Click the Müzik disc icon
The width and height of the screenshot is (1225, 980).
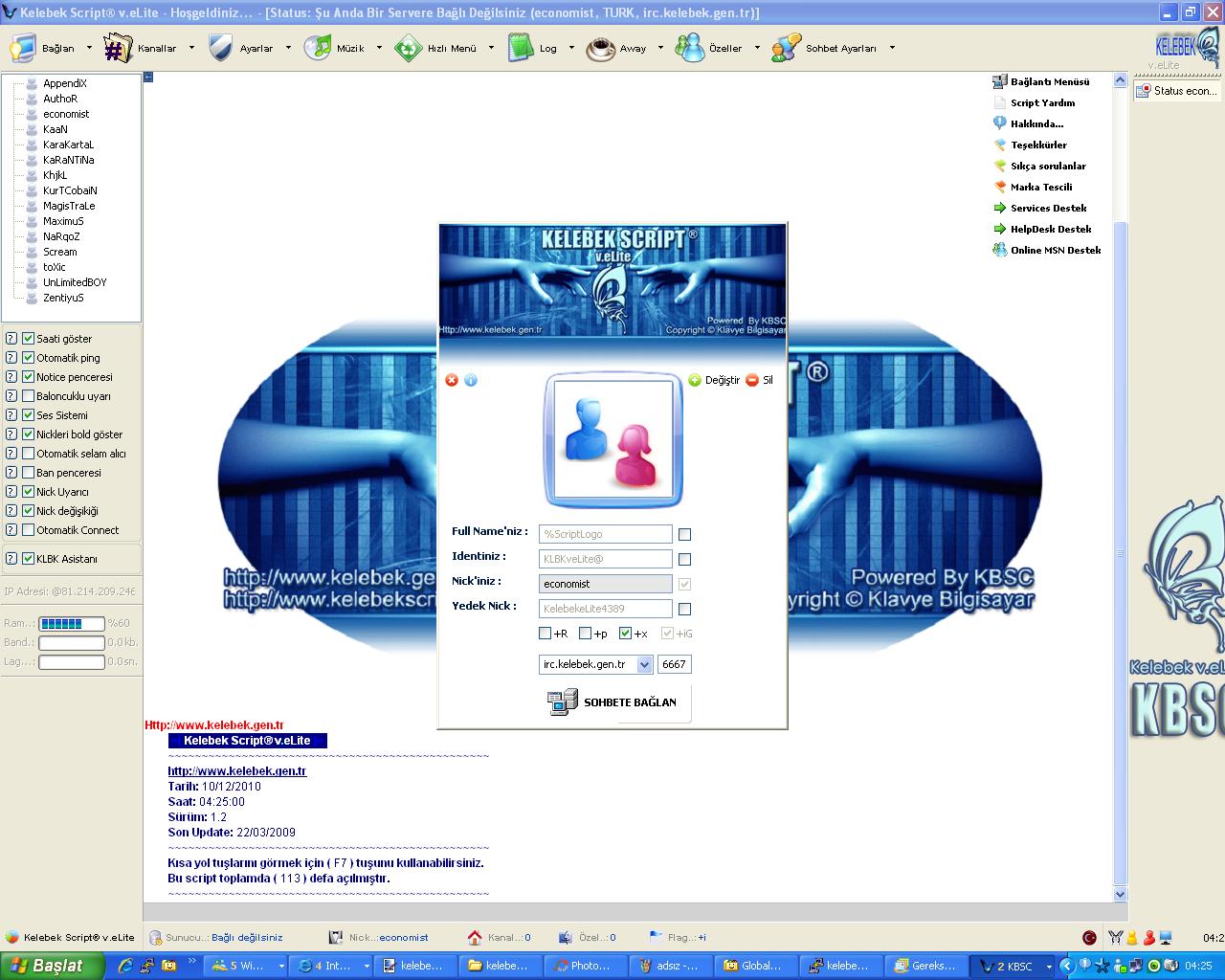(x=318, y=48)
